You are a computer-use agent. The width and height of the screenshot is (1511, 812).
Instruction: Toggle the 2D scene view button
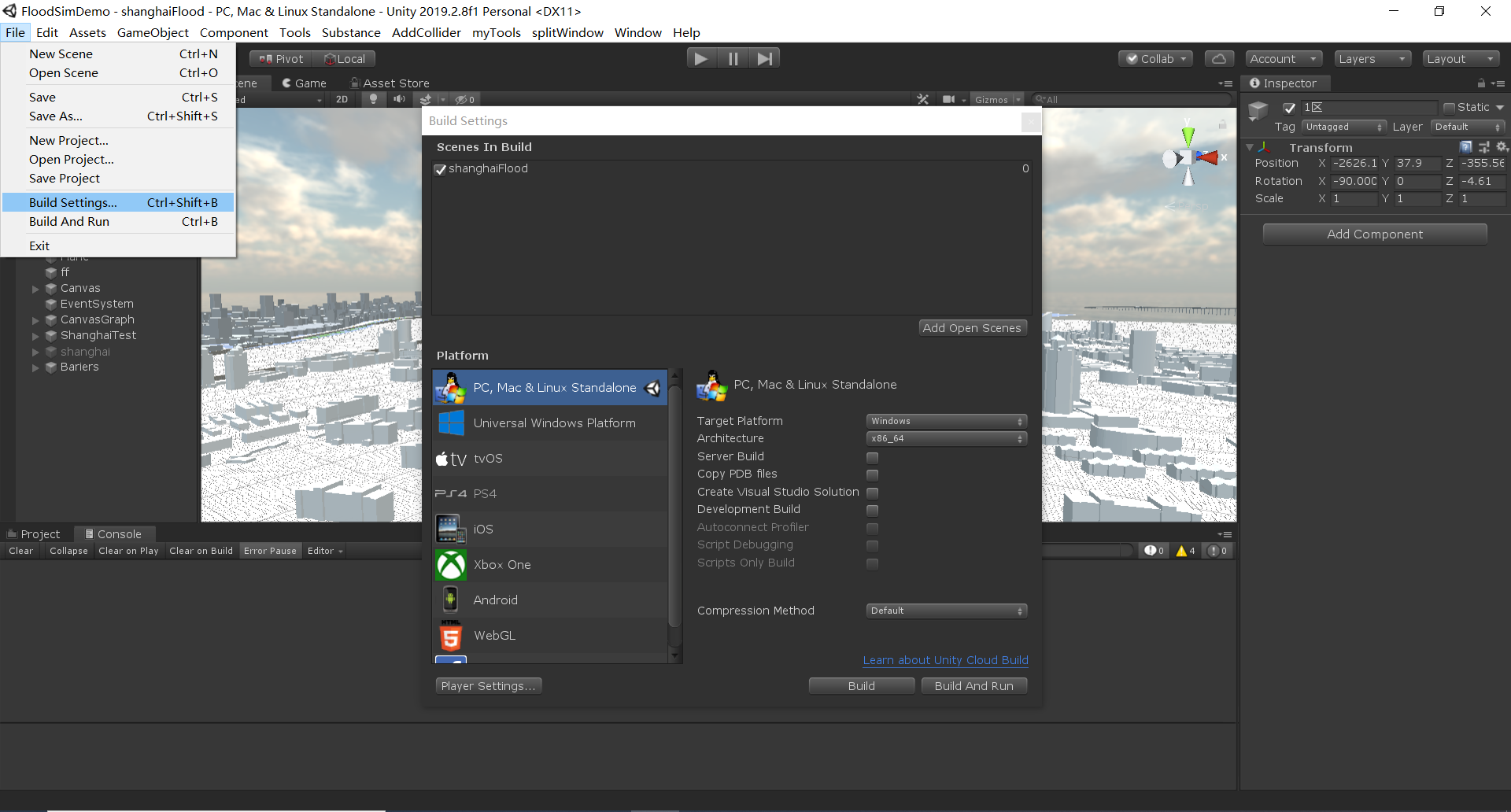point(342,99)
